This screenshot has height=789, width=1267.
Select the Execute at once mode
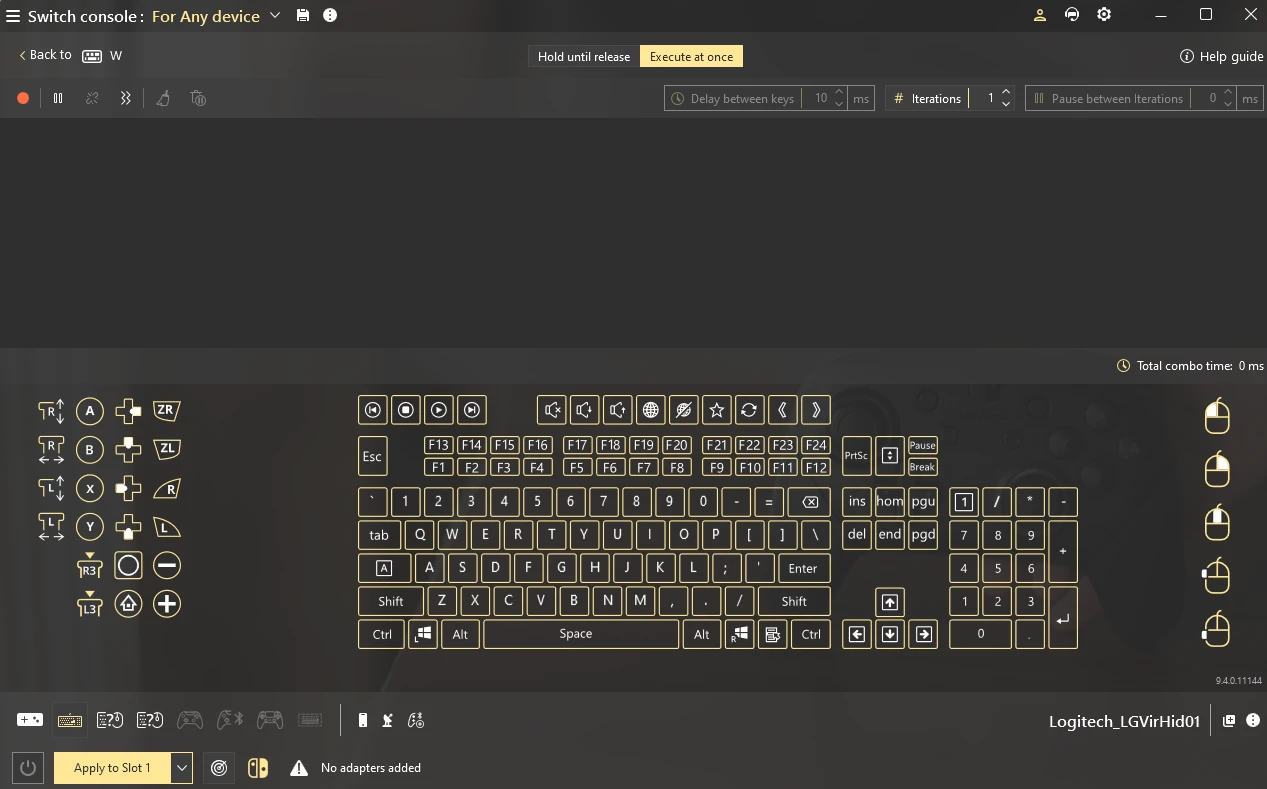(x=691, y=57)
